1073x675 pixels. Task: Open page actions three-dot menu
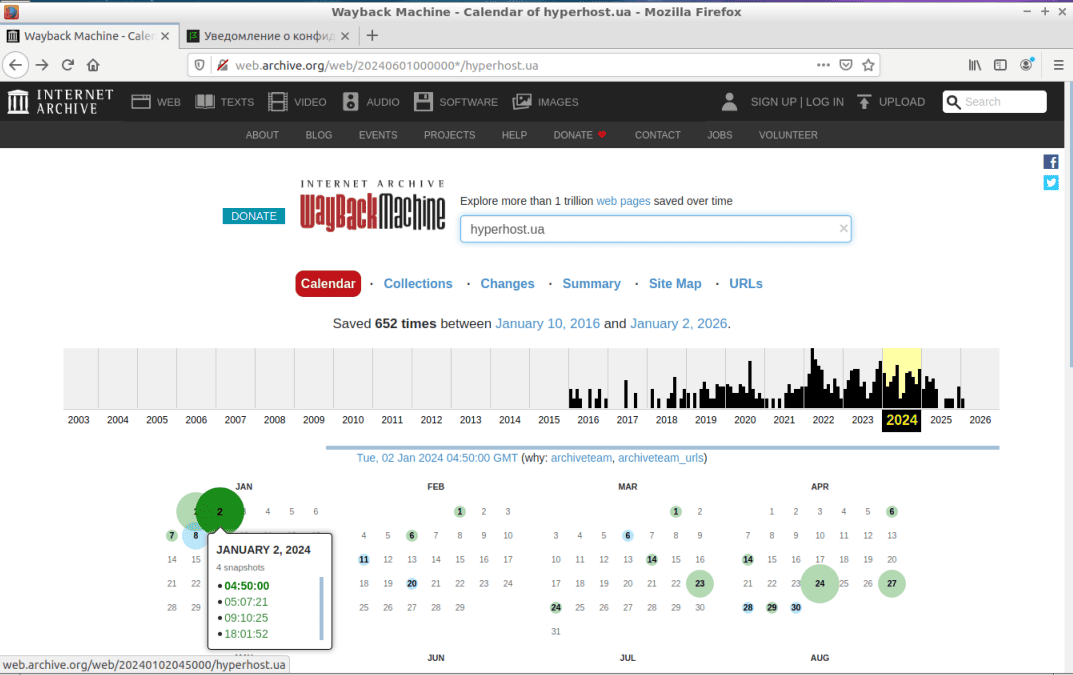coord(823,65)
